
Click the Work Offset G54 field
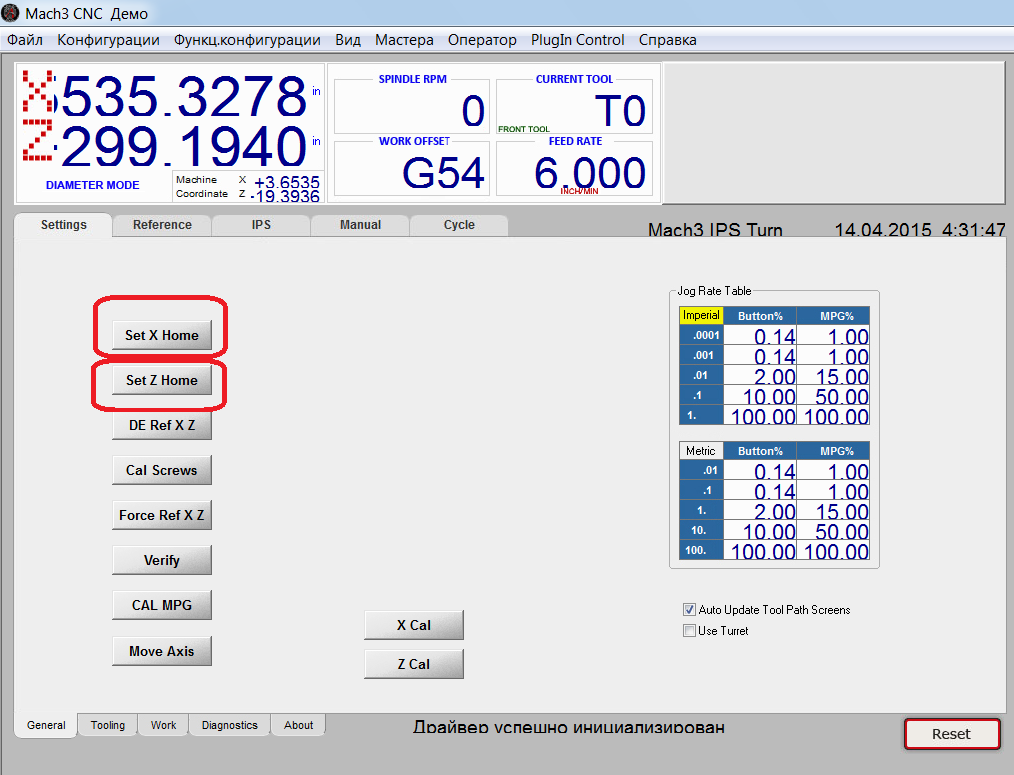click(x=411, y=172)
